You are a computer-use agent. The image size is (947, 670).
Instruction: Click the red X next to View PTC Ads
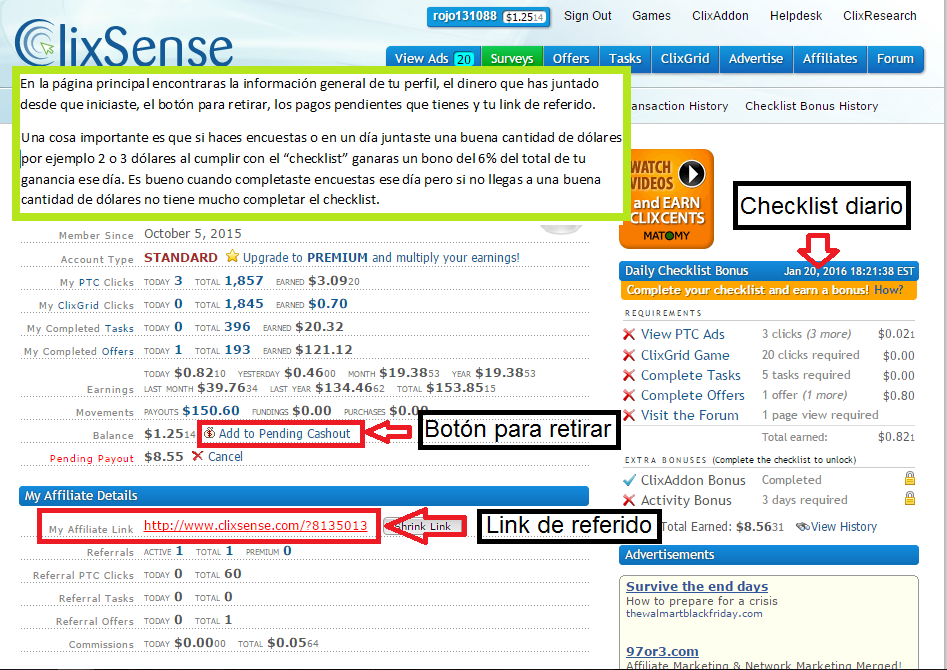[x=629, y=334]
